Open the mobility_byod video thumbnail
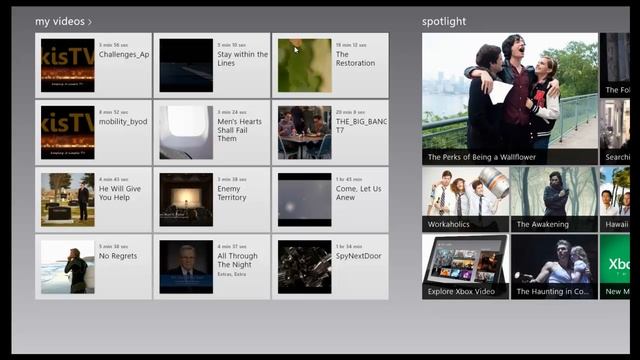 click(x=68, y=133)
